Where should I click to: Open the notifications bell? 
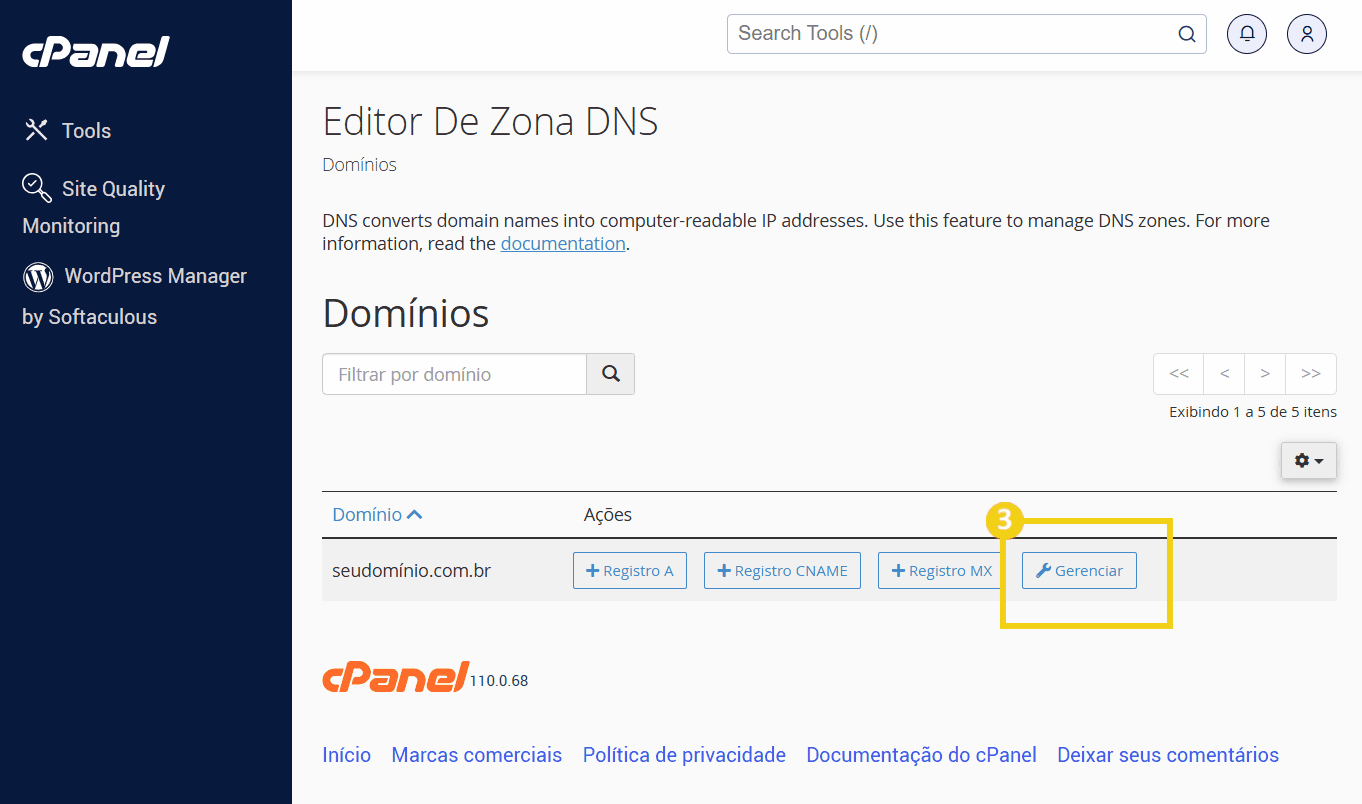point(1247,34)
